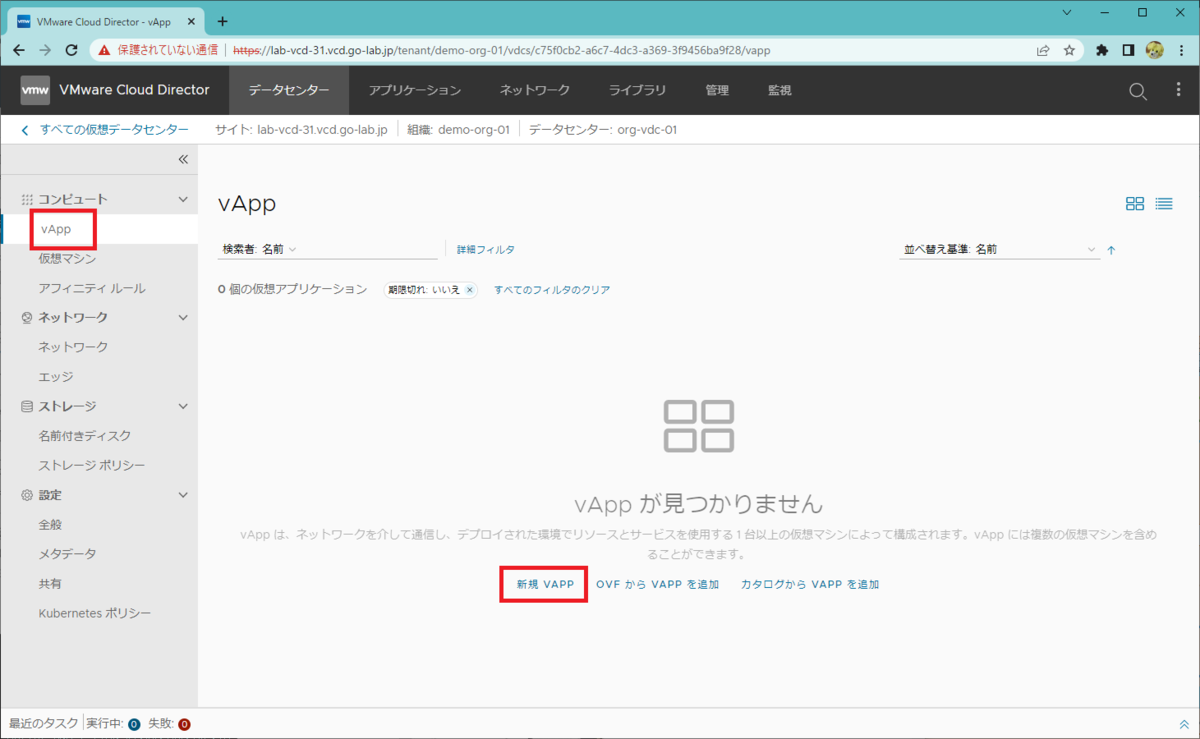The height and width of the screenshot is (739, 1200).
Task: Click 最近のタスク in status bar
Action: [43, 724]
